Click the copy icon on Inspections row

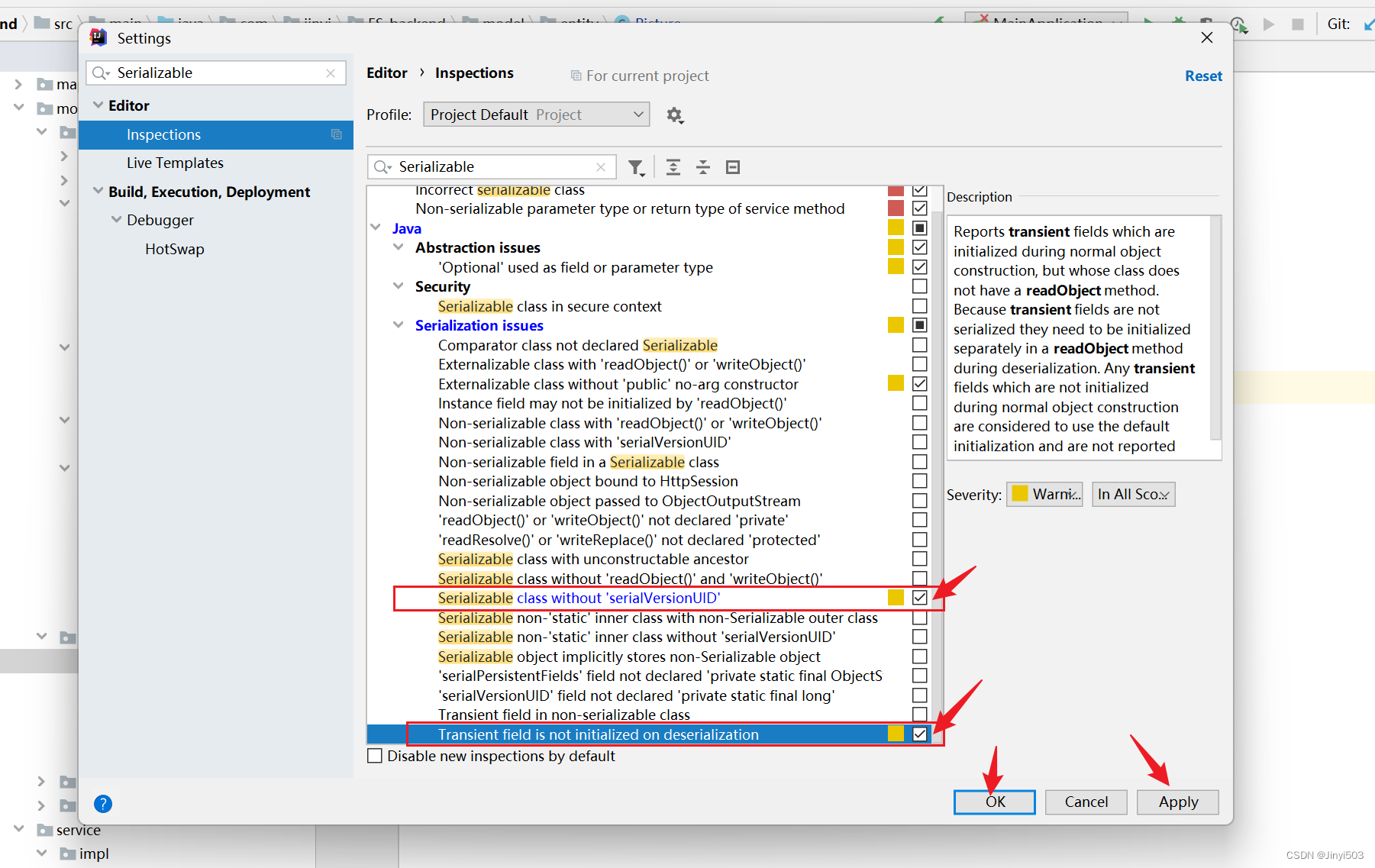(x=336, y=134)
